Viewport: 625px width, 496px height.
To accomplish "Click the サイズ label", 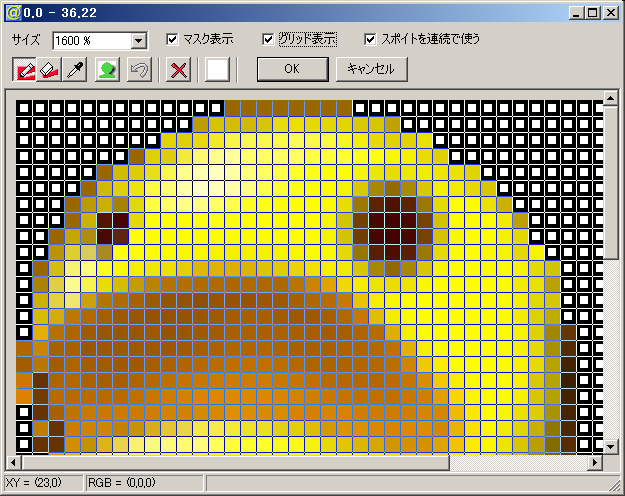I will tap(26, 40).
